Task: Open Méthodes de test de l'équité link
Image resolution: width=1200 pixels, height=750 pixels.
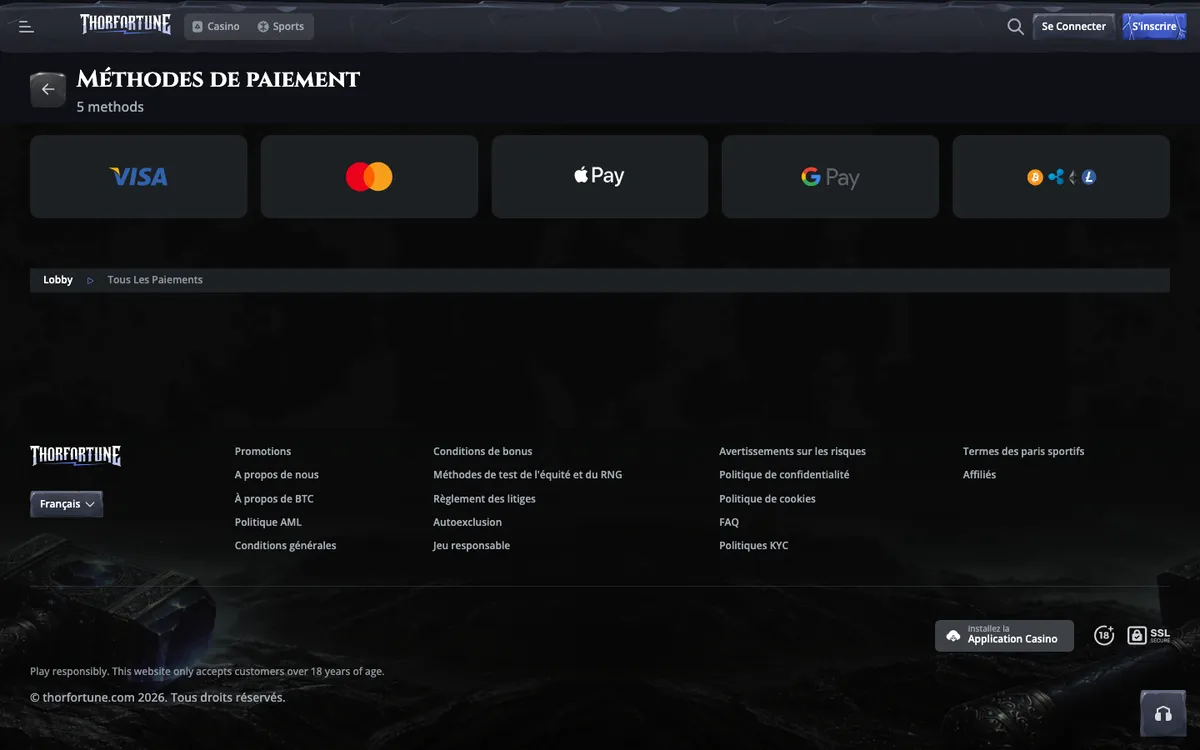Action: click(x=528, y=475)
